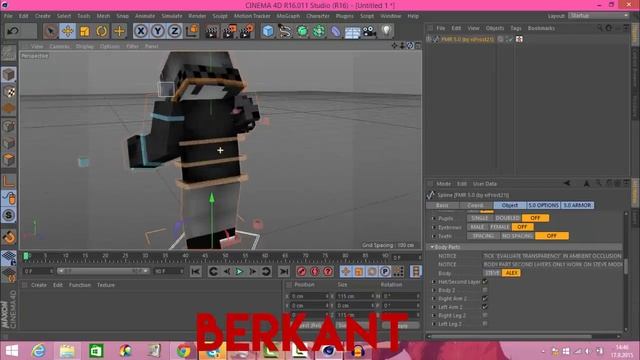Open the MoGraph menu
The image size is (640, 360).
click(x=288, y=16)
